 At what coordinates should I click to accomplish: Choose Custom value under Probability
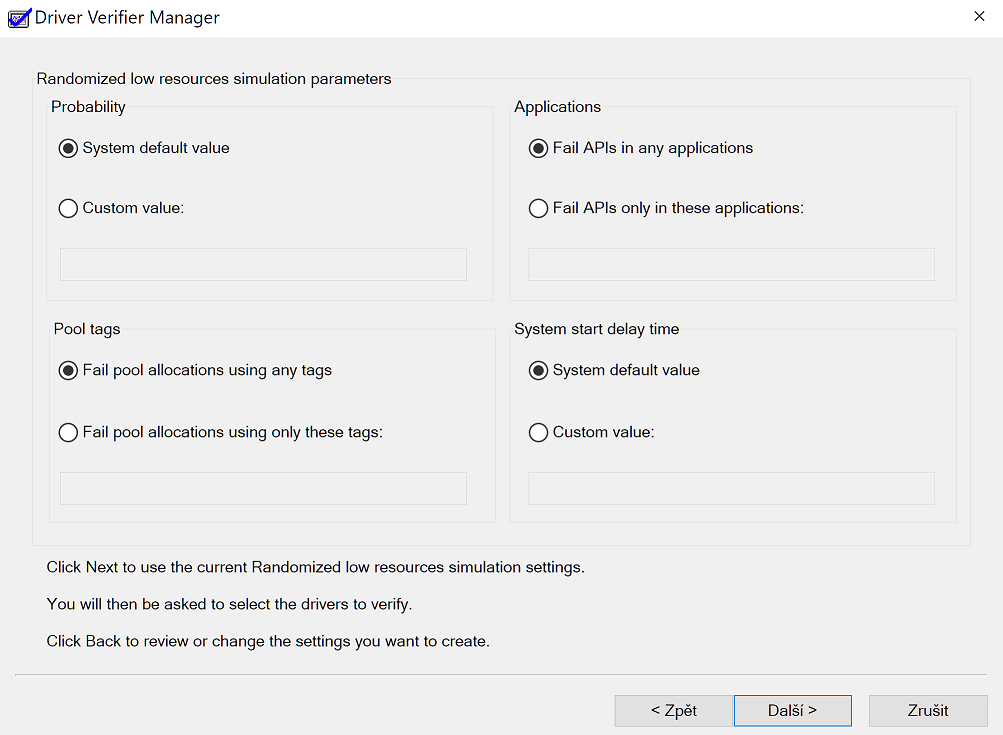coord(69,208)
